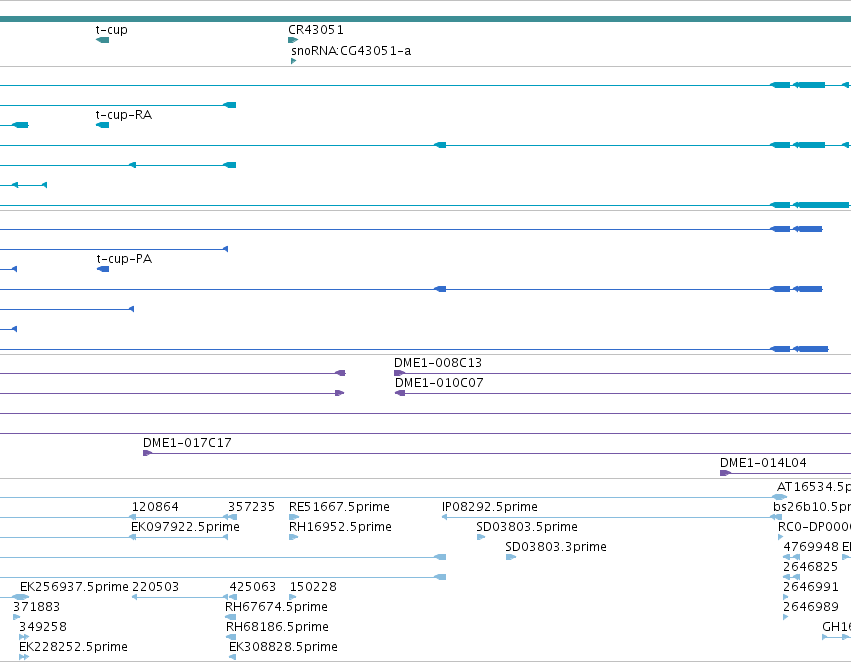Select the EK256937.5prime label
The image size is (851, 662).
[x=74, y=587]
